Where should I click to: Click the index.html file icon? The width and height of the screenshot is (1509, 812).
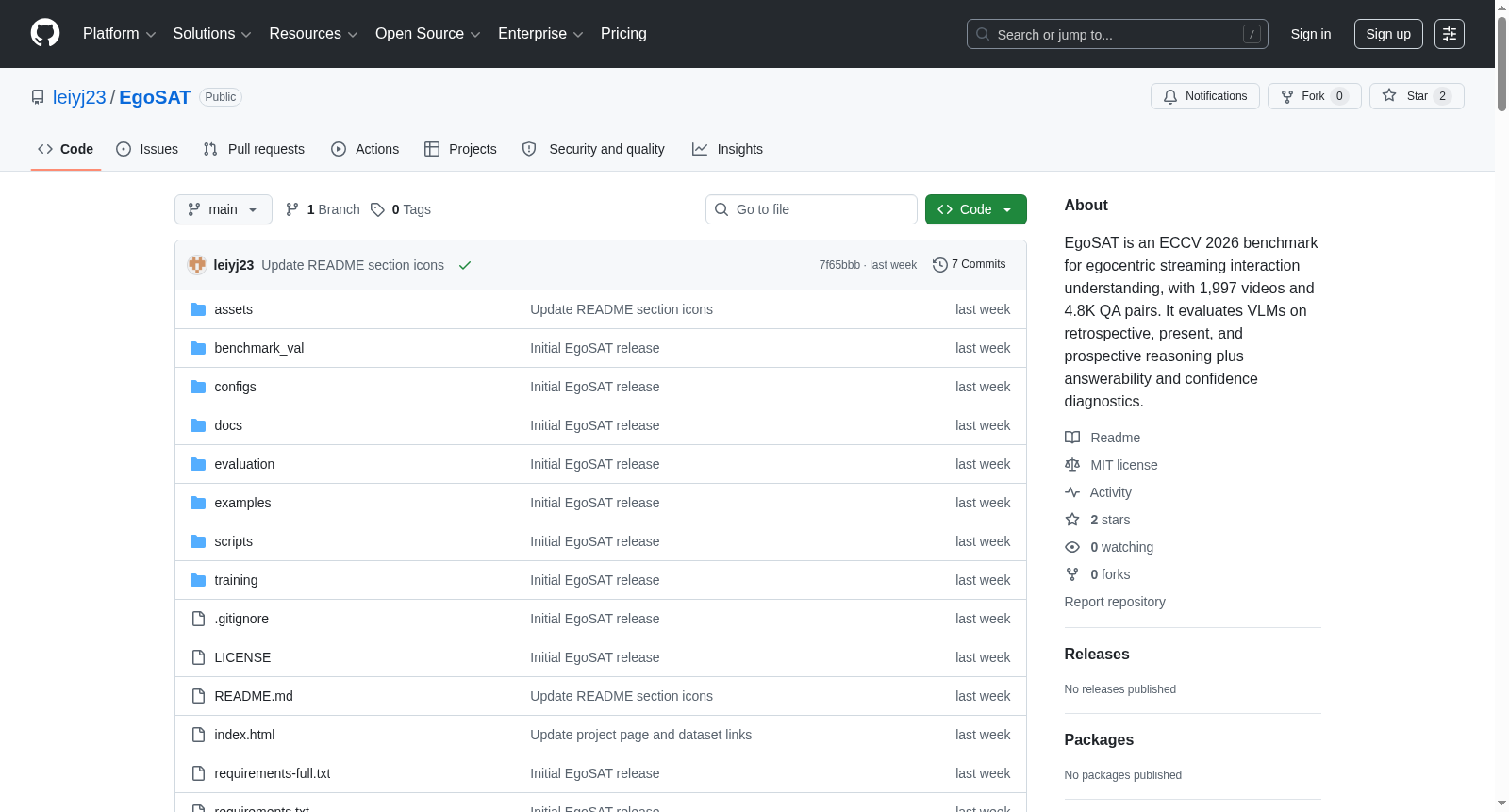tap(198, 735)
